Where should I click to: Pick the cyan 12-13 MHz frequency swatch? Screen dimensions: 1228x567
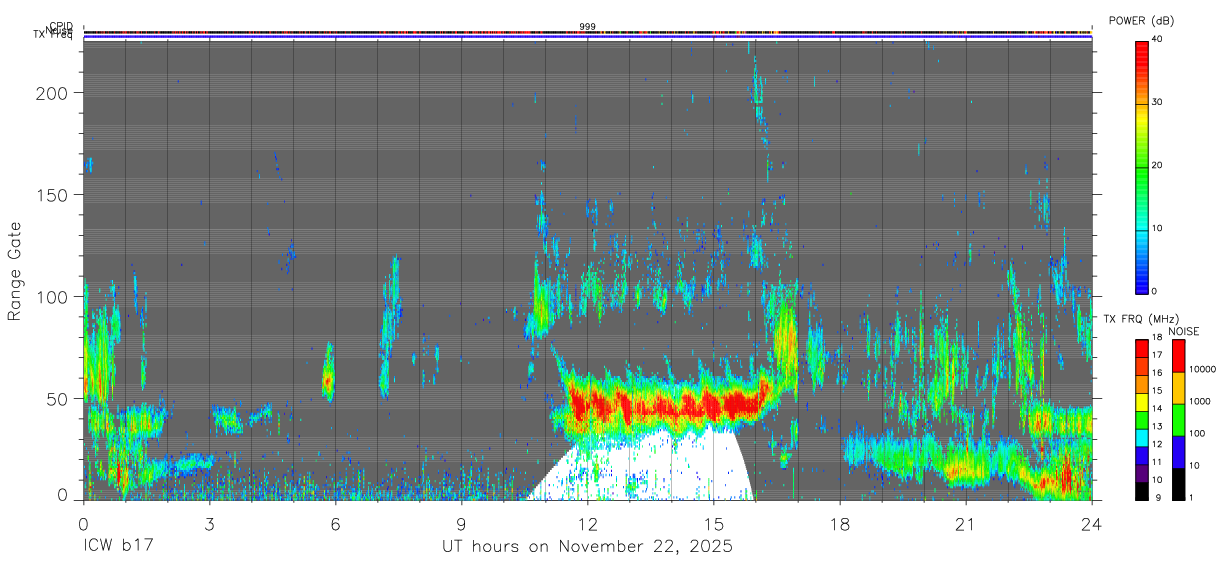[1141, 438]
